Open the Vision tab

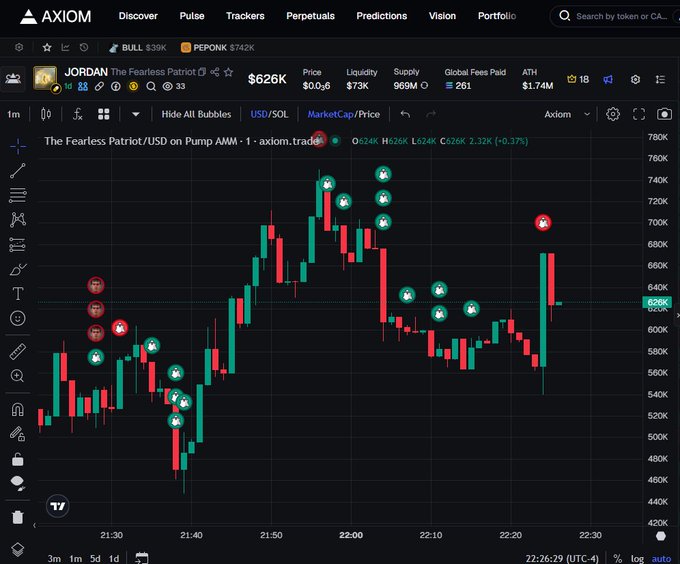[442, 16]
